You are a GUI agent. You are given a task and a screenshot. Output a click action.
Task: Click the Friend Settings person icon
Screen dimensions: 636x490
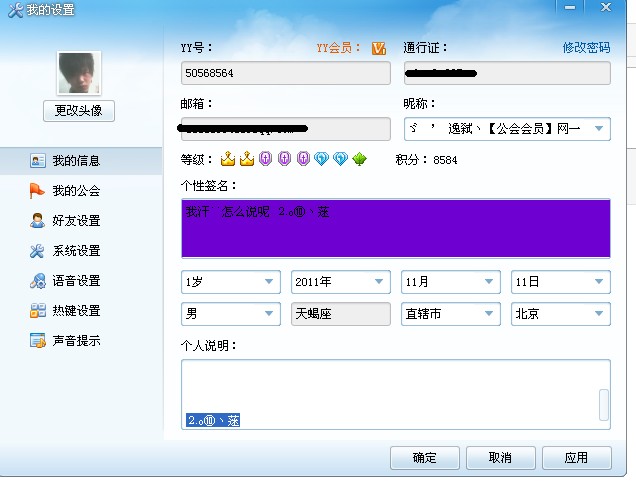[37, 221]
